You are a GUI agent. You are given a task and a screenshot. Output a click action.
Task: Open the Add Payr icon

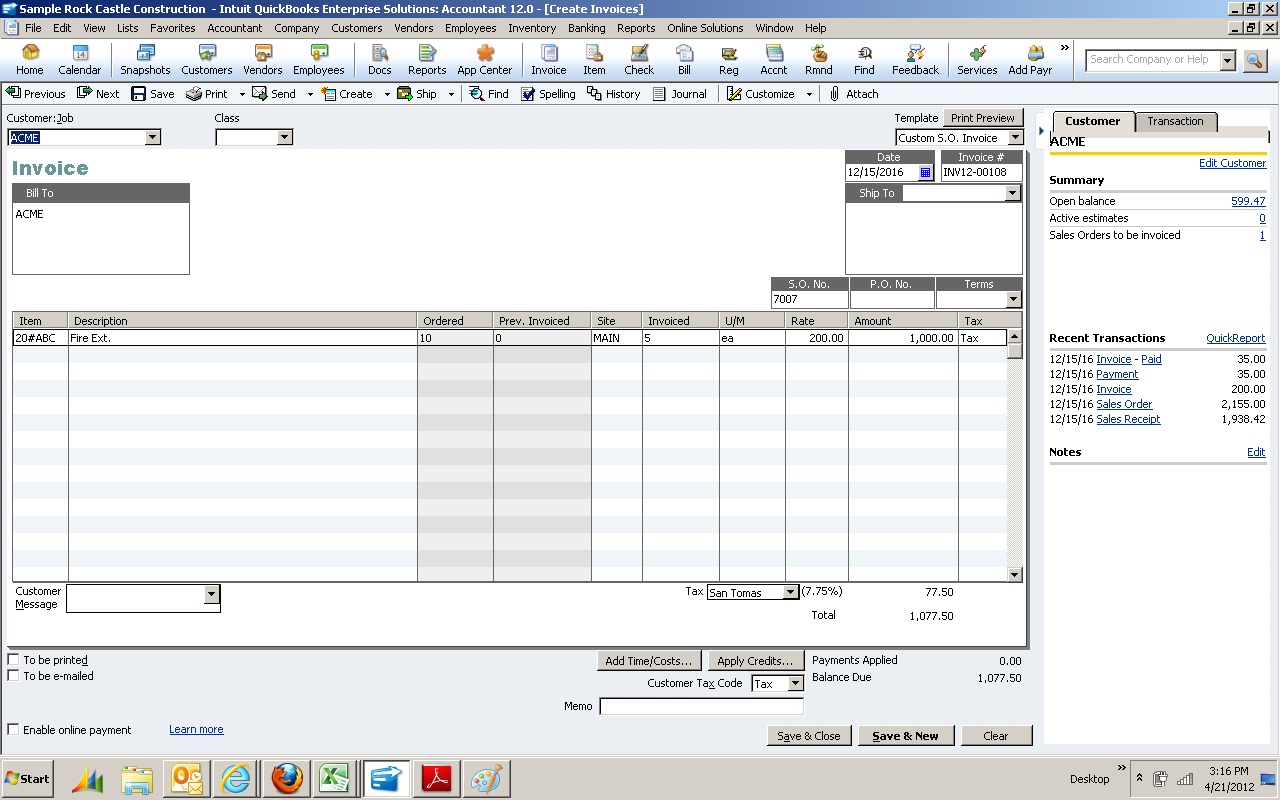point(1031,60)
